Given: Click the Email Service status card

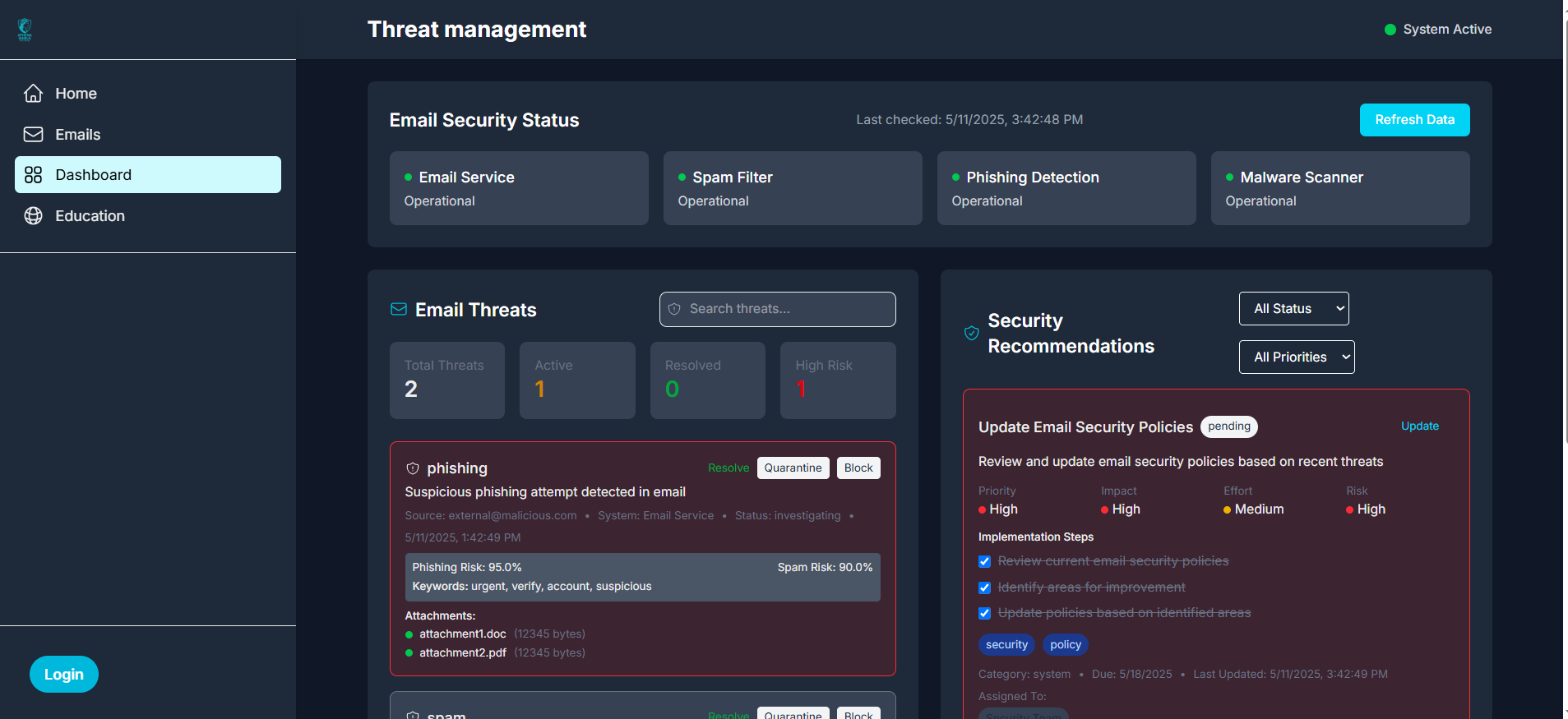Looking at the screenshot, I should (x=519, y=188).
